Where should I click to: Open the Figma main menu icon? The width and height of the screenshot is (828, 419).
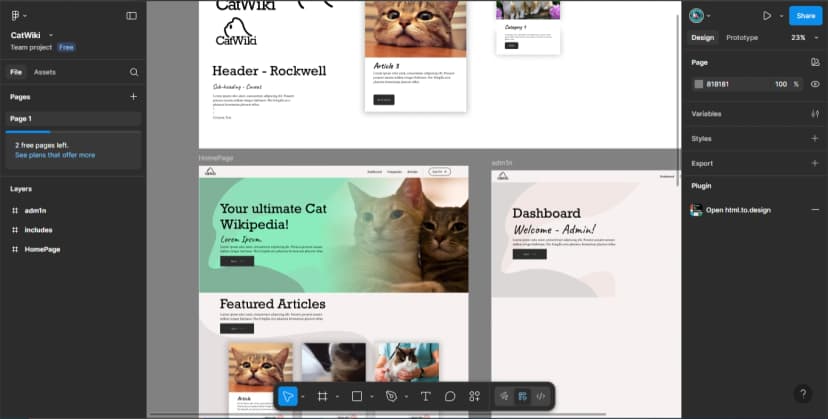15,16
